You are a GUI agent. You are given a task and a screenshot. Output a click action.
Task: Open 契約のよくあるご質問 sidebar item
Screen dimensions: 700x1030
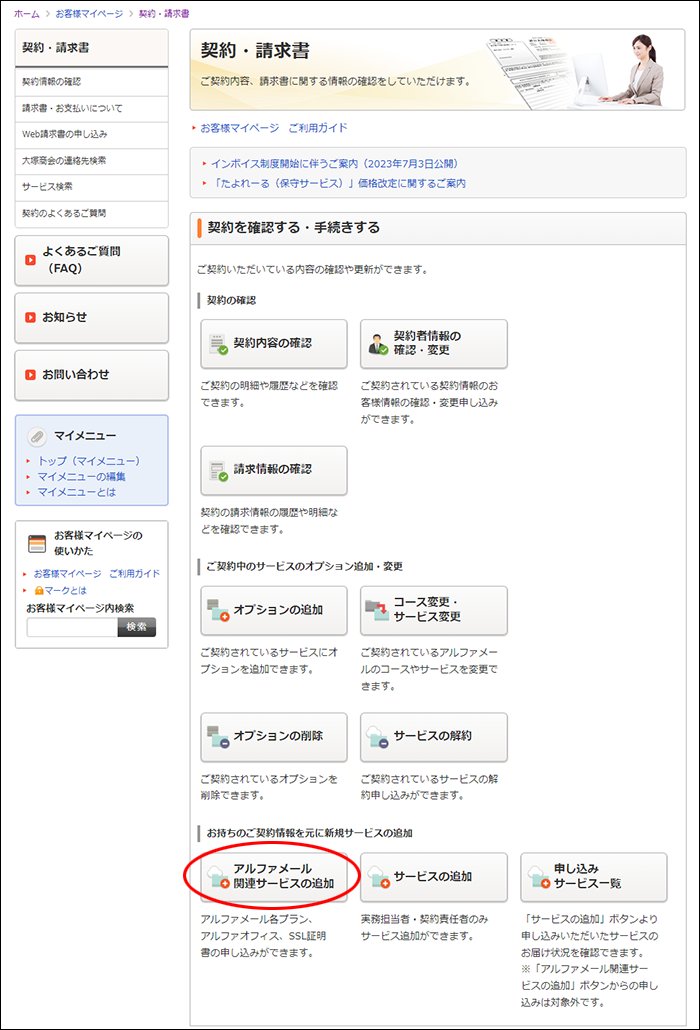(x=91, y=213)
